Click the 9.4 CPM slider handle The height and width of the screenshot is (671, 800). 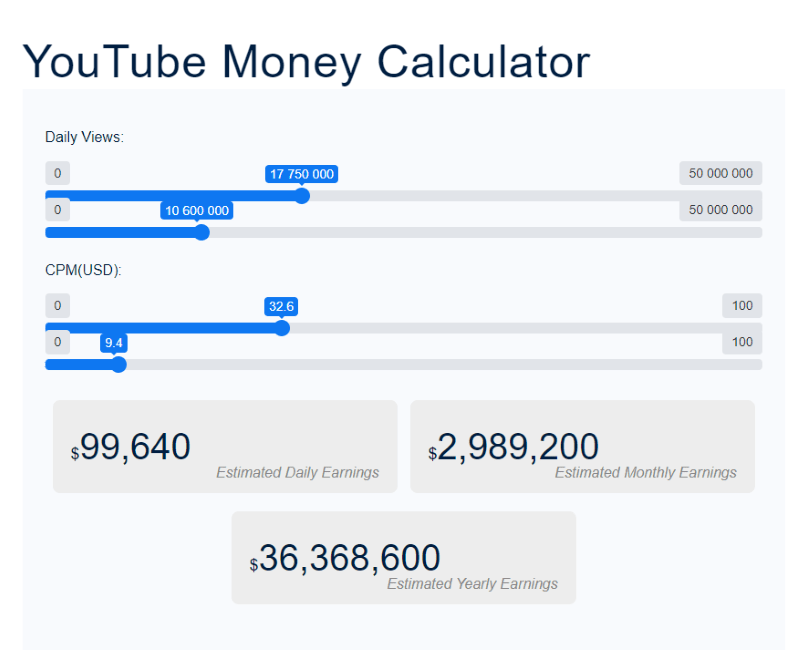(119, 364)
